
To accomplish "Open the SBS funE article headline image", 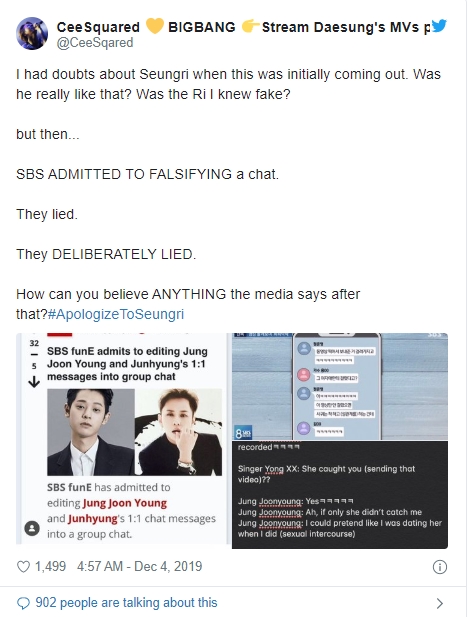I will [123, 439].
